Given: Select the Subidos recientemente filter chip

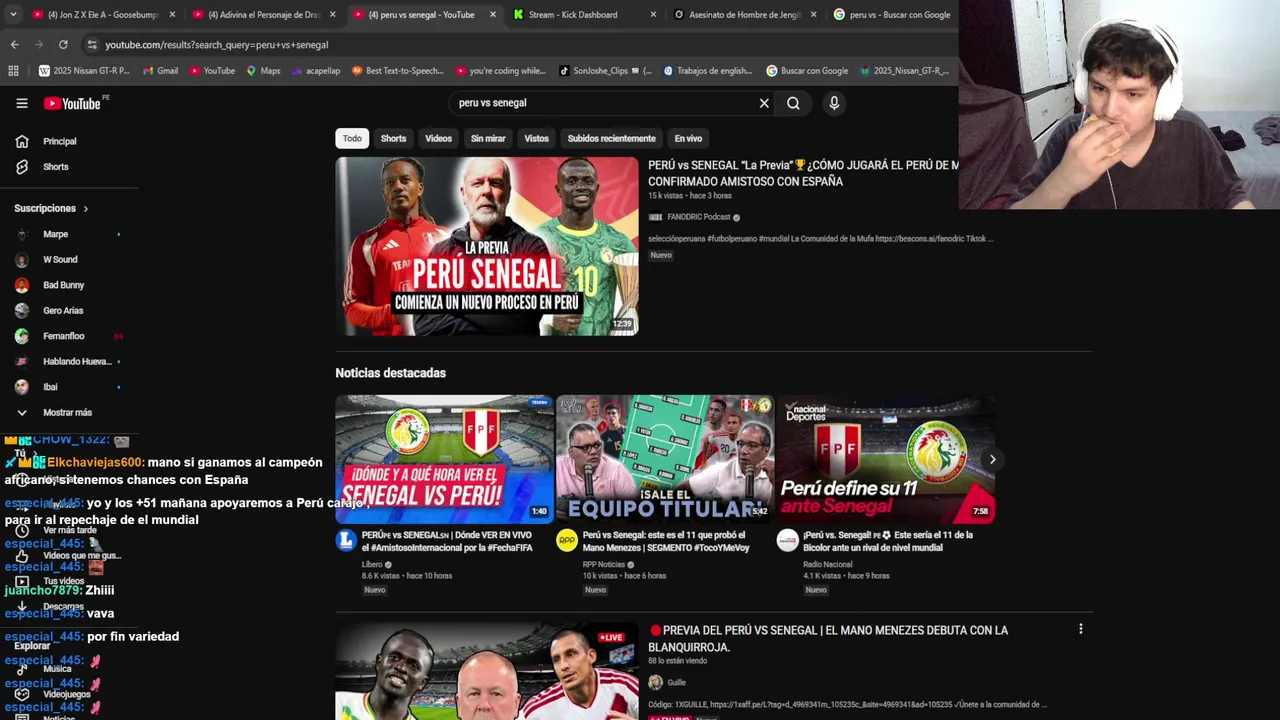Looking at the screenshot, I should point(611,138).
